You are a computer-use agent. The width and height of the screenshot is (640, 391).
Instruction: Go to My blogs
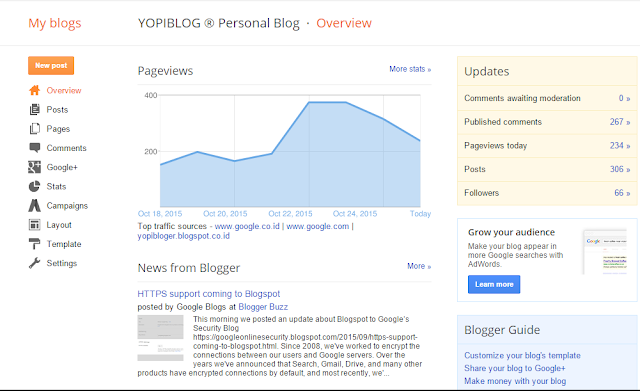[55, 23]
